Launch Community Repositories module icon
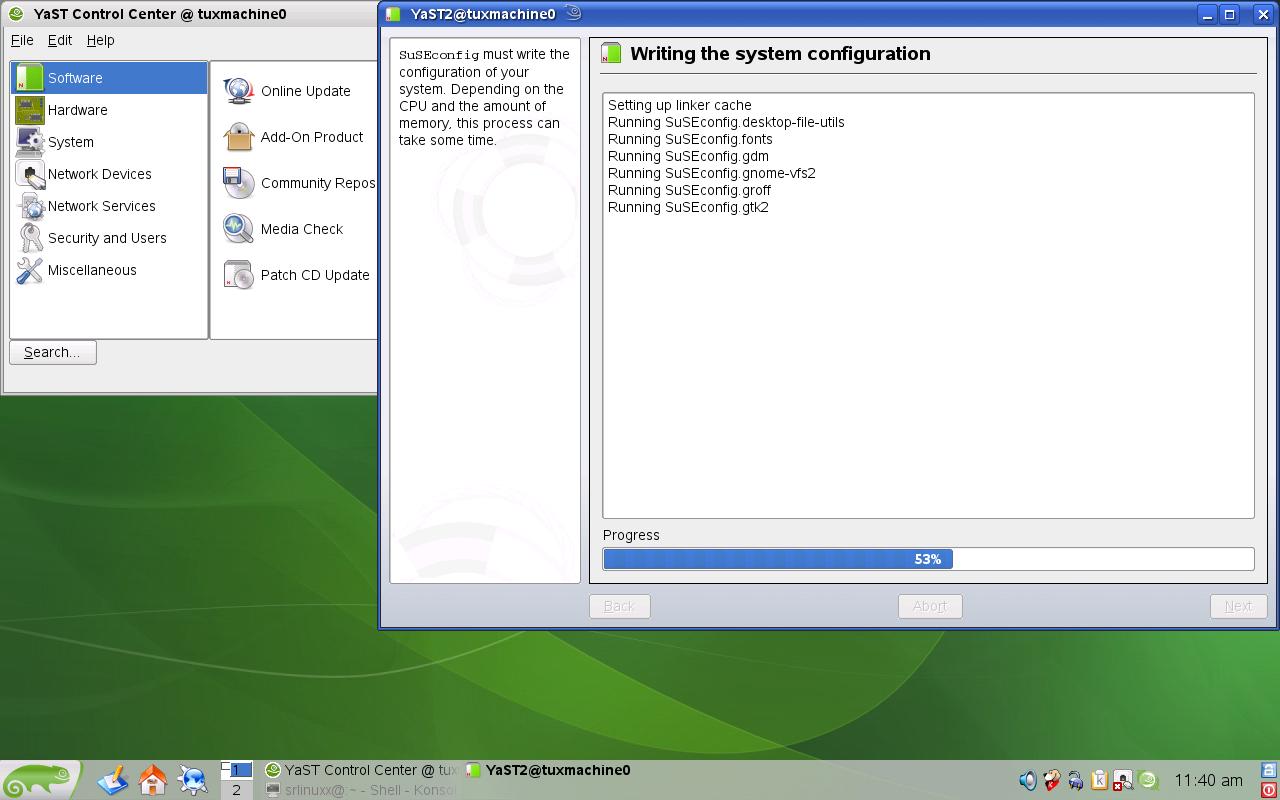Viewport: 1280px width, 800px height. point(239,183)
